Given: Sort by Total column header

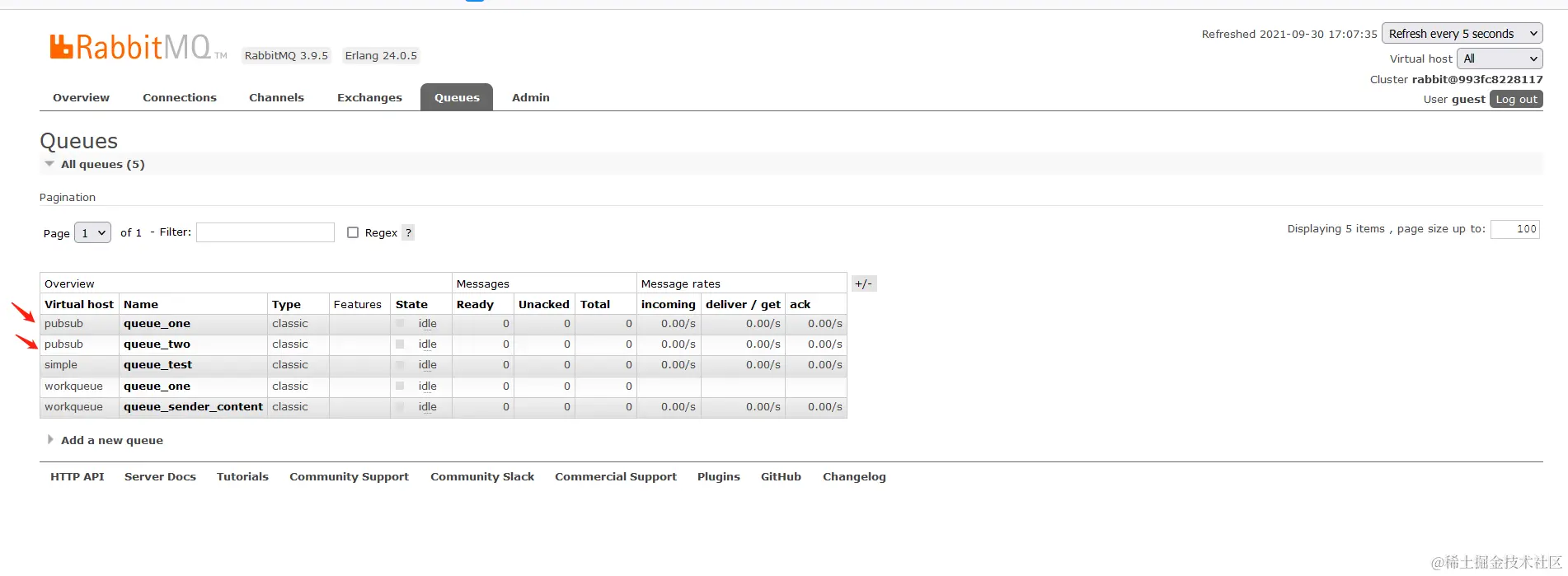Looking at the screenshot, I should point(595,304).
